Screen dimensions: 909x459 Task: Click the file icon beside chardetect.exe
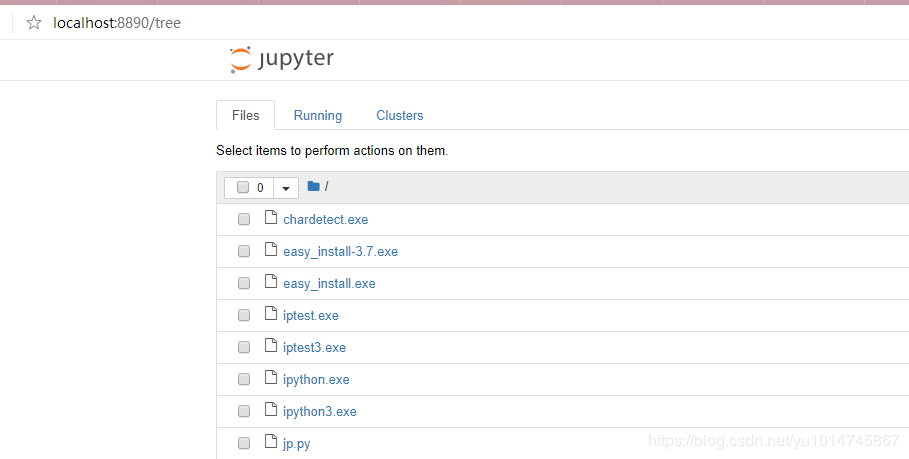(270, 218)
